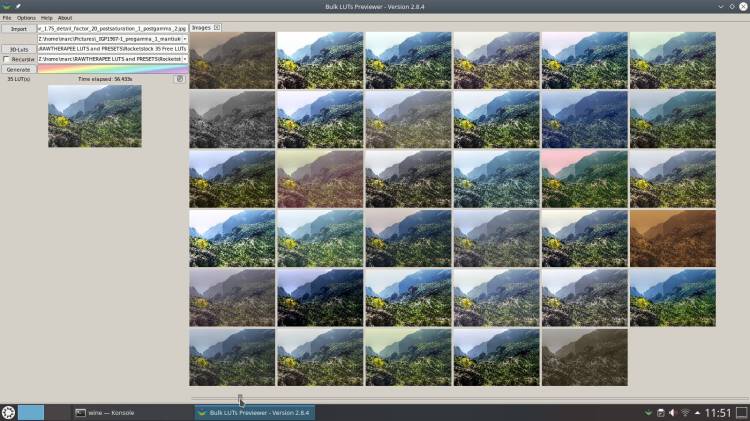Click the green tray icon
The height and width of the screenshot is (421, 750).
648,412
